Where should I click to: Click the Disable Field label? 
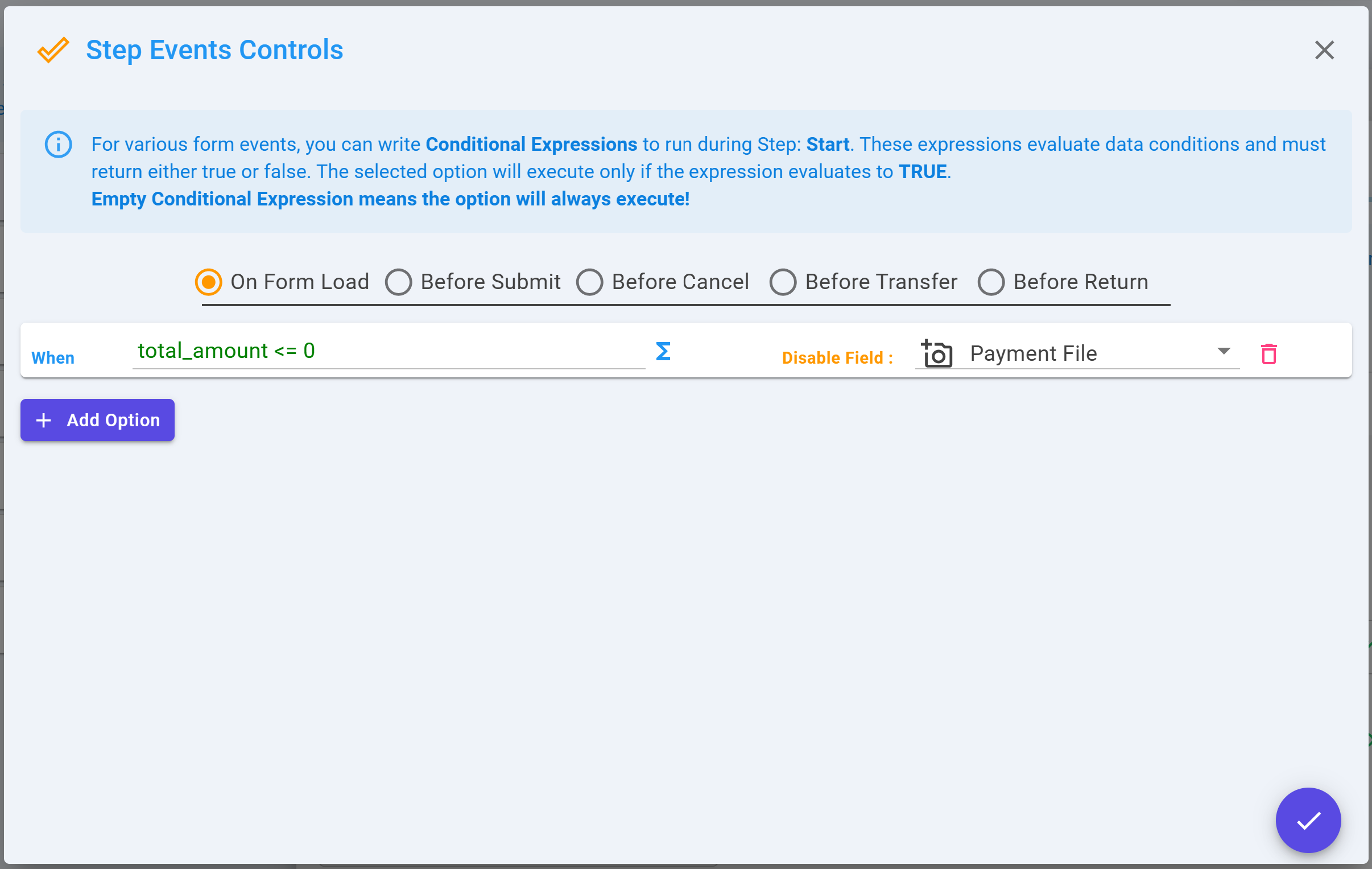tap(837, 357)
